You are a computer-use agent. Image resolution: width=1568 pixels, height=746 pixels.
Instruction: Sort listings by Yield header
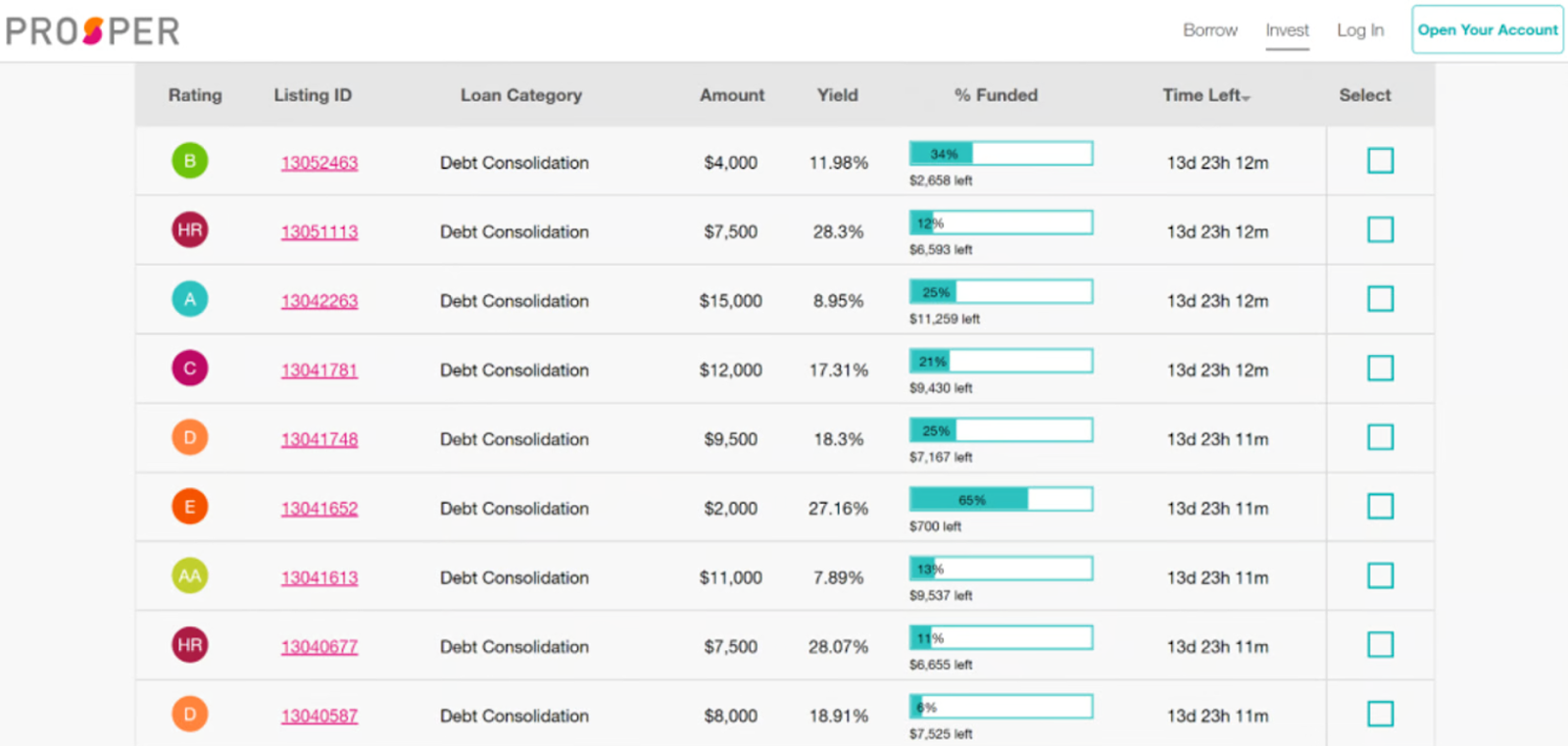point(837,95)
